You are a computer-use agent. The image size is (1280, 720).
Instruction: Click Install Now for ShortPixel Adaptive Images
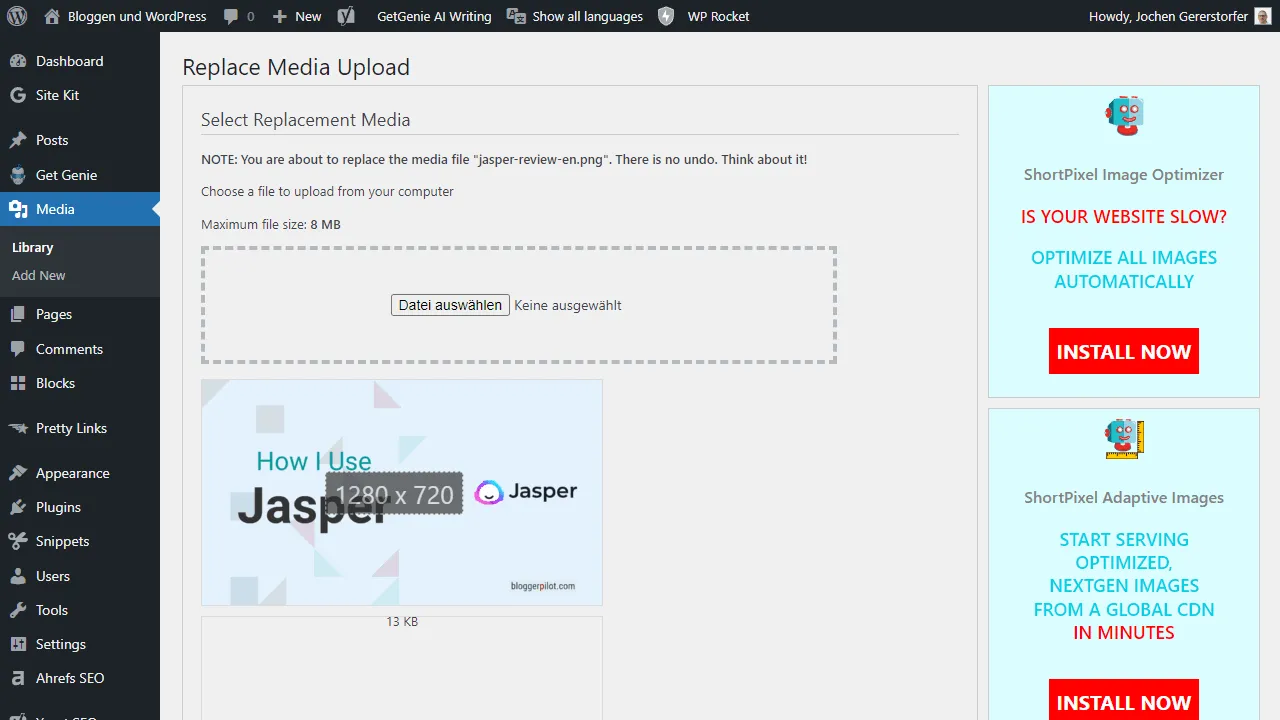coord(1124,702)
